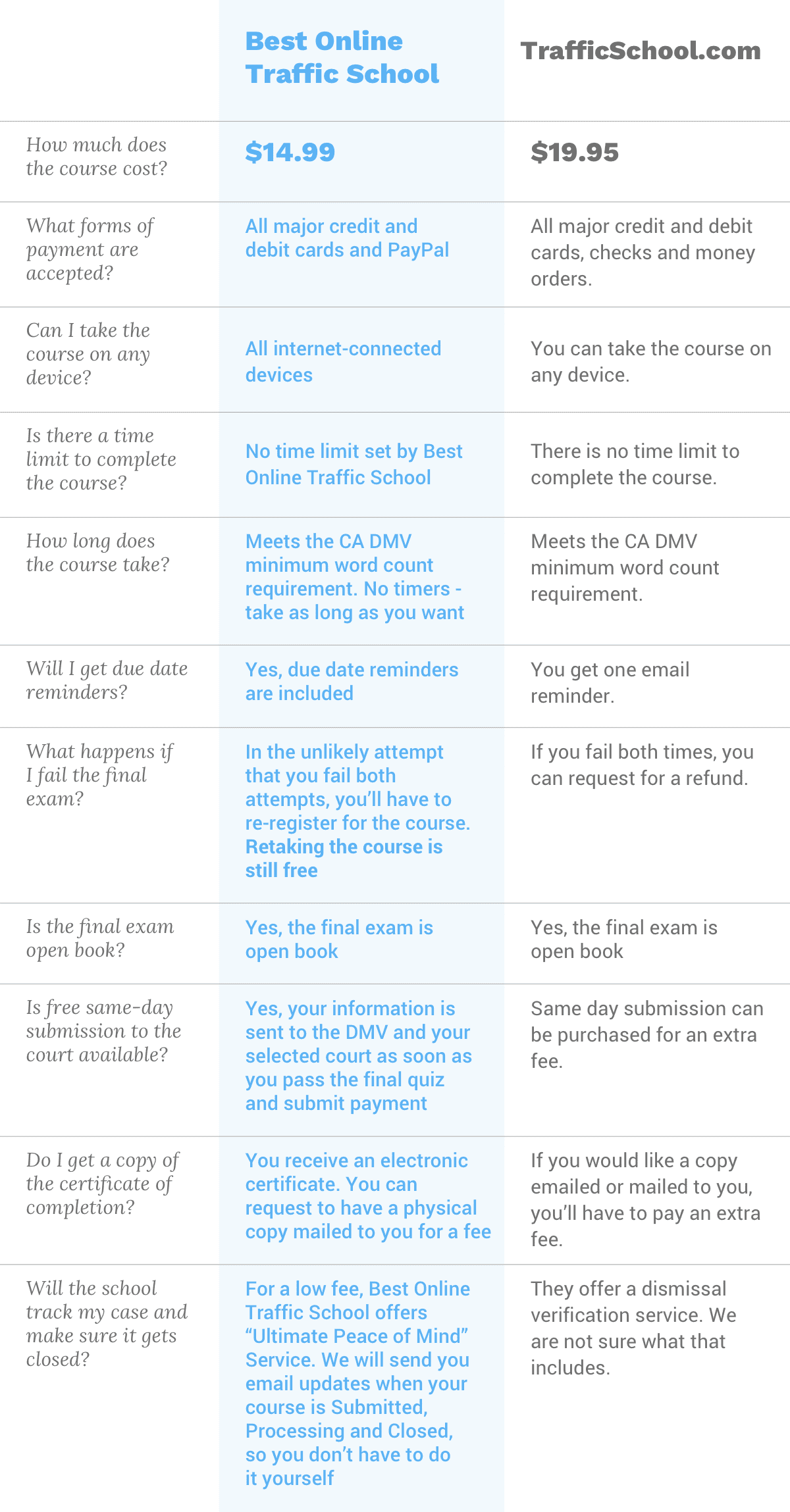This screenshot has width=790, height=1512.
Task: Click the TrafficSchool.com column heading
Action: pyautogui.click(x=641, y=51)
